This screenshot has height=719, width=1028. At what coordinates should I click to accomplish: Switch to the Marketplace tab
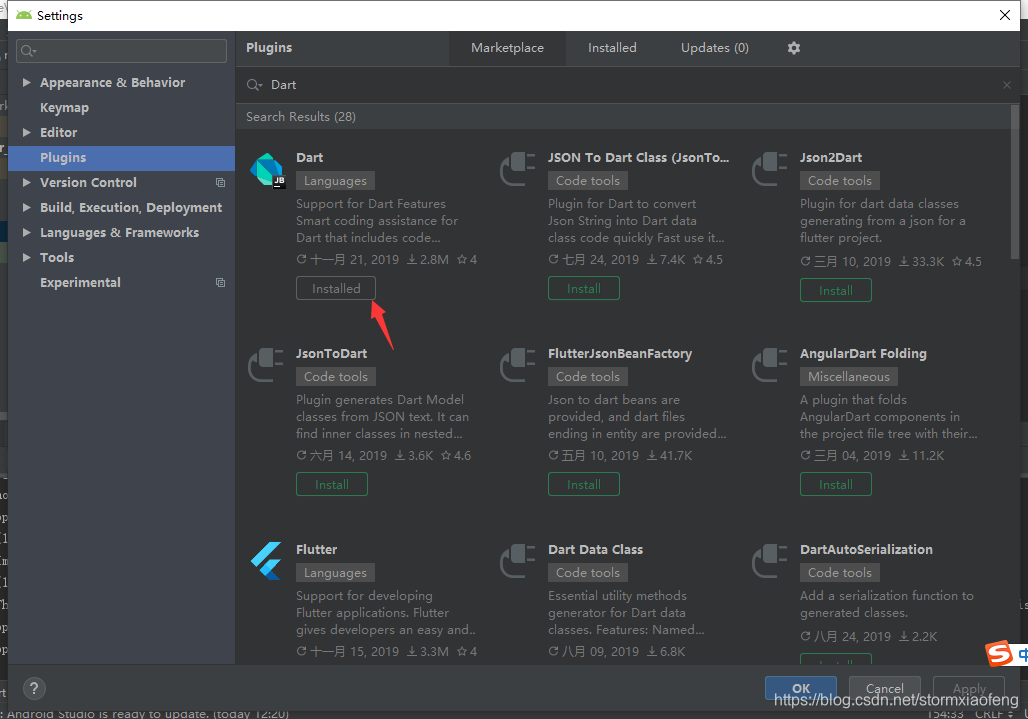click(x=507, y=48)
